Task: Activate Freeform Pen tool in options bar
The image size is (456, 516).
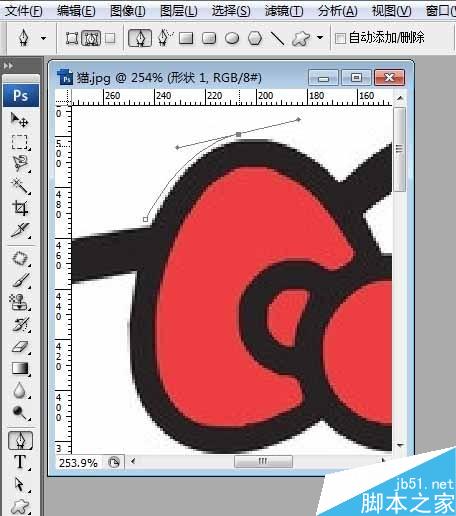Action: coord(165,37)
